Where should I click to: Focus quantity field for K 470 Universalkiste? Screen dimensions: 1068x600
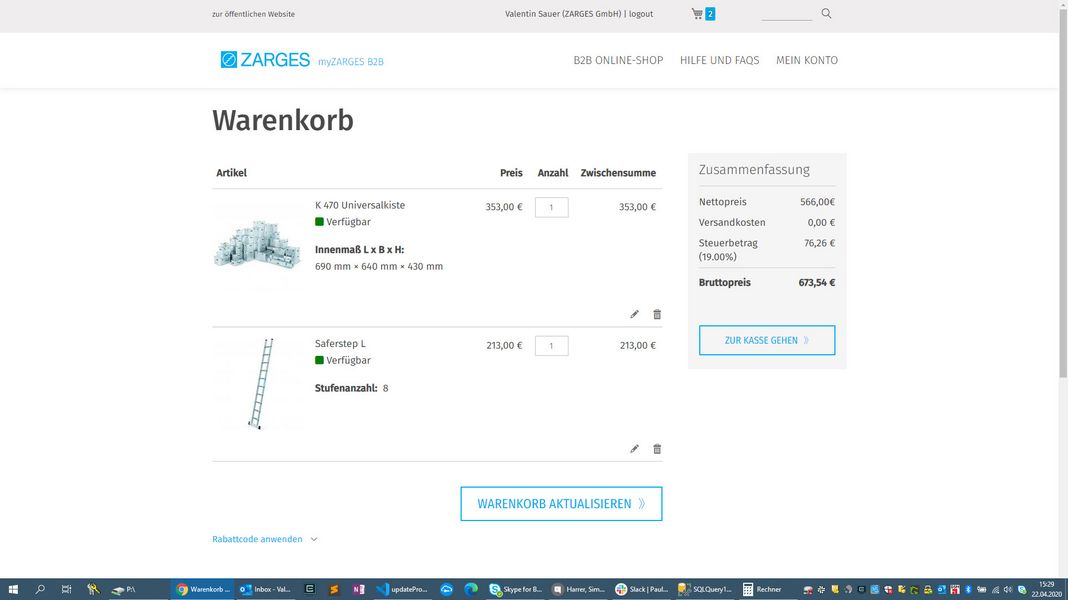pyautogui.click(x=551, y=207)
